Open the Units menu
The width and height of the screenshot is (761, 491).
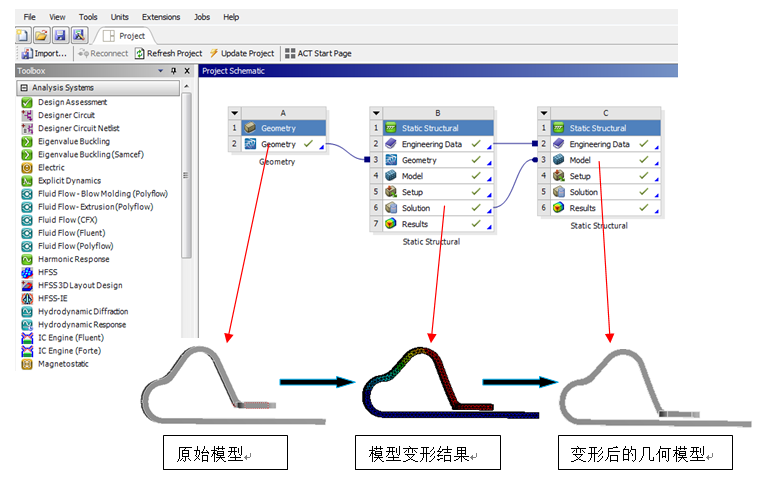pos(119,17)
